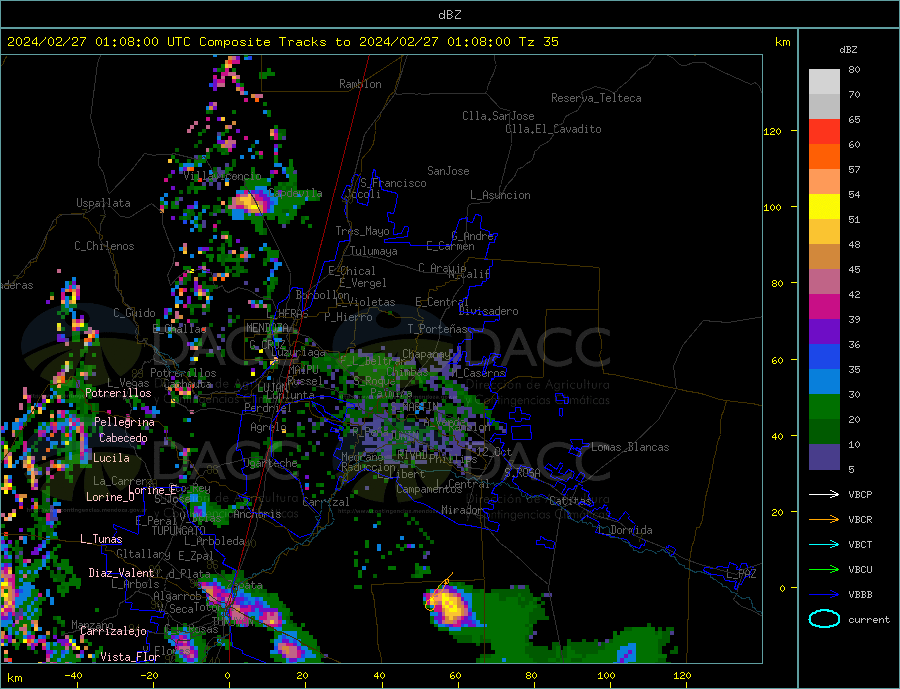Viewport: 900px width, 689px height.
Task: Pick the light blue 35 dBZ swatch
Action: (x=824, y=382)
